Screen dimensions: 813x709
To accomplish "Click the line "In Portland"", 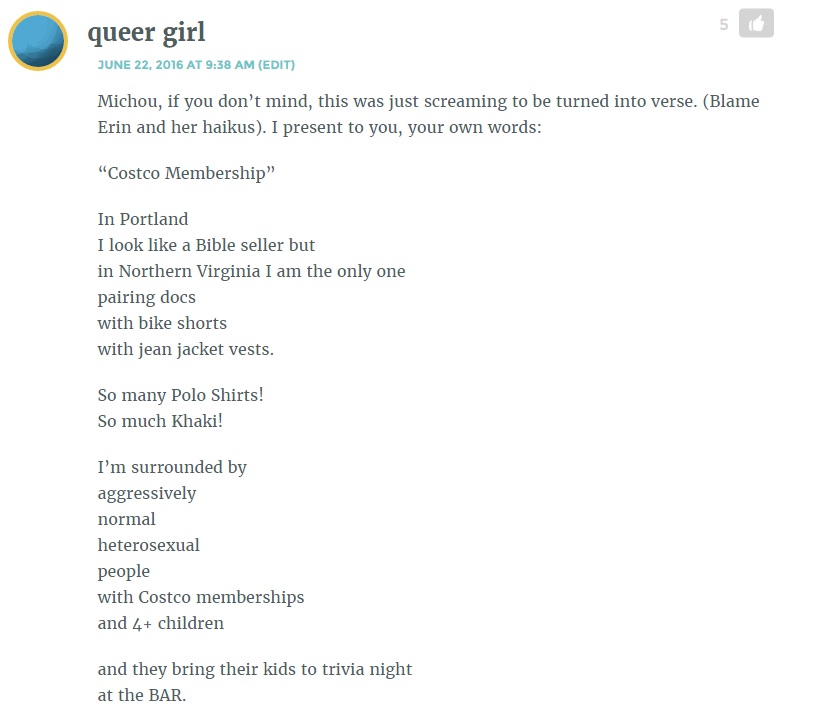I will pyautogui.click(x=143, y=219).
